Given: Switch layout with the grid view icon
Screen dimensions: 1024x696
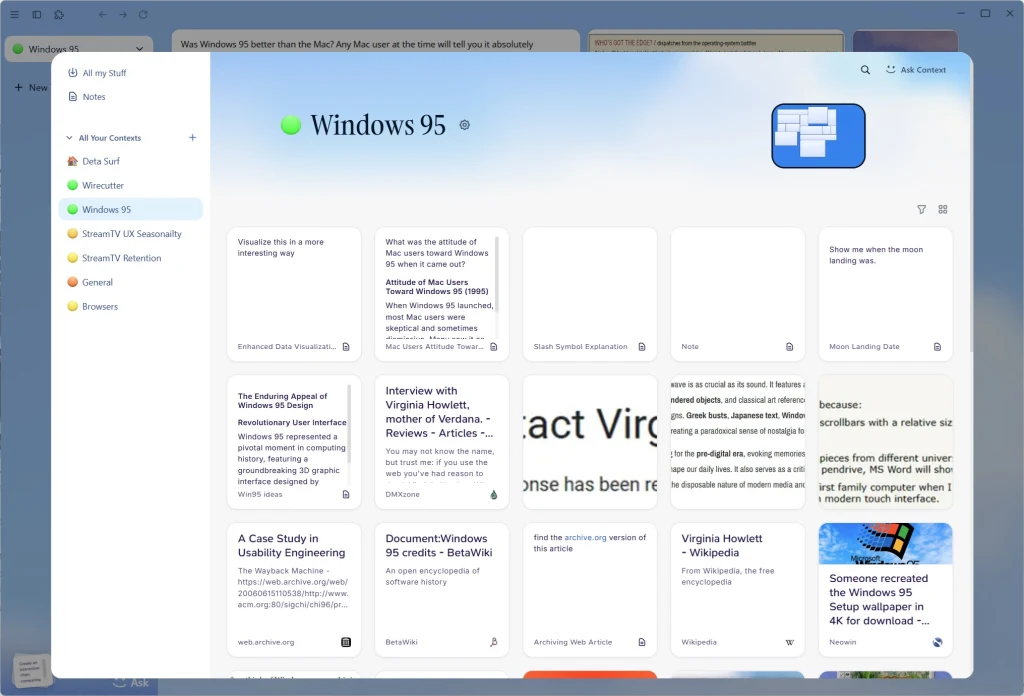Looking at the screenshot, I should [x=943, y=209].
